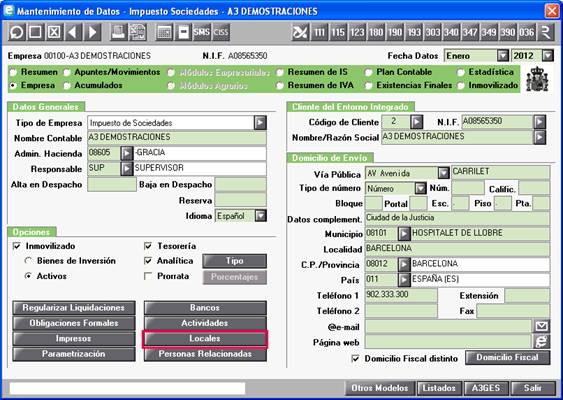Open Admin. Hacienda lookup arrow

click(x=127, y=153)
